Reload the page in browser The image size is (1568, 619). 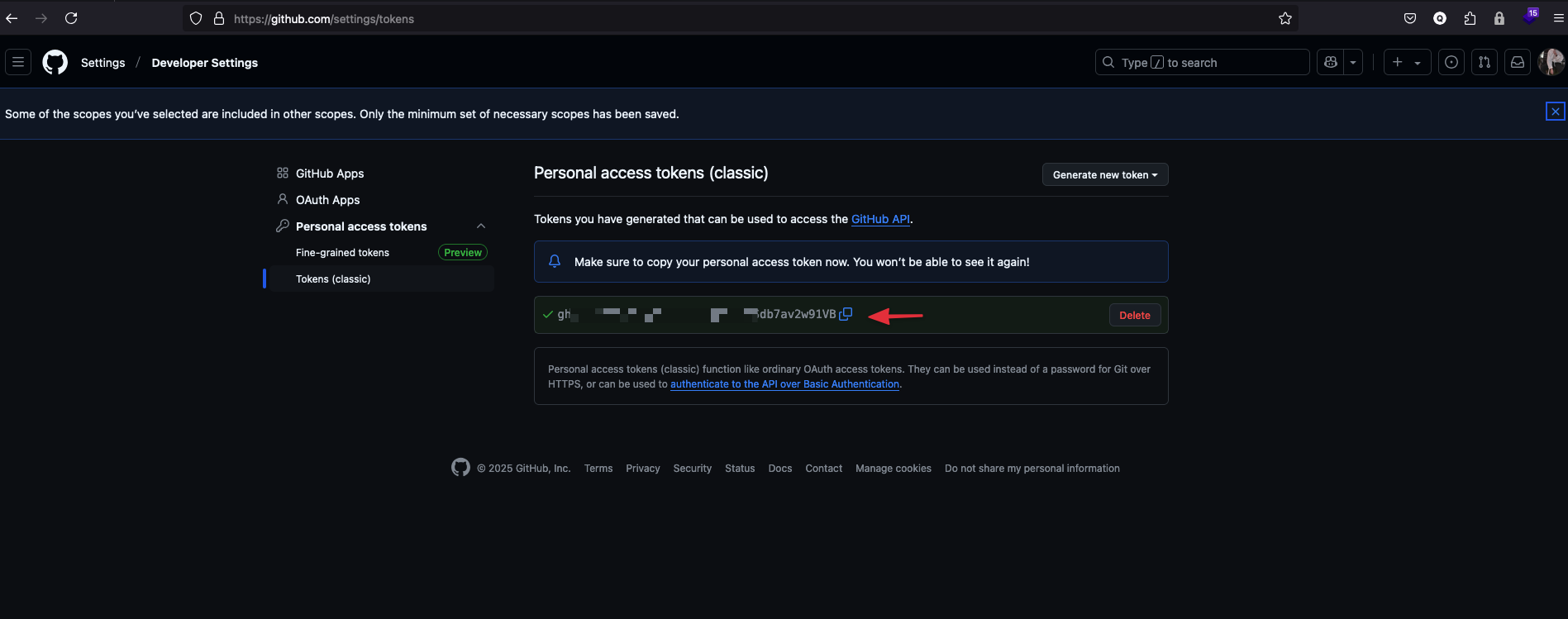[x=71, y=18]
